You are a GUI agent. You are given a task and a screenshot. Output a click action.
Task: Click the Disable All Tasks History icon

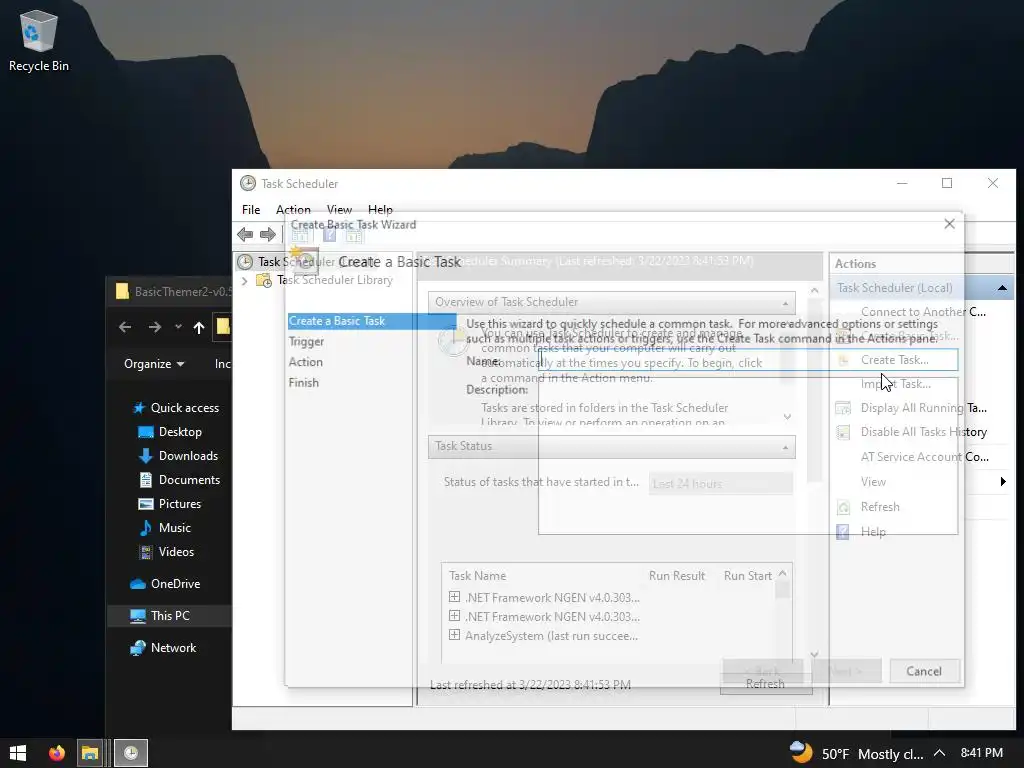coord(843,432)
